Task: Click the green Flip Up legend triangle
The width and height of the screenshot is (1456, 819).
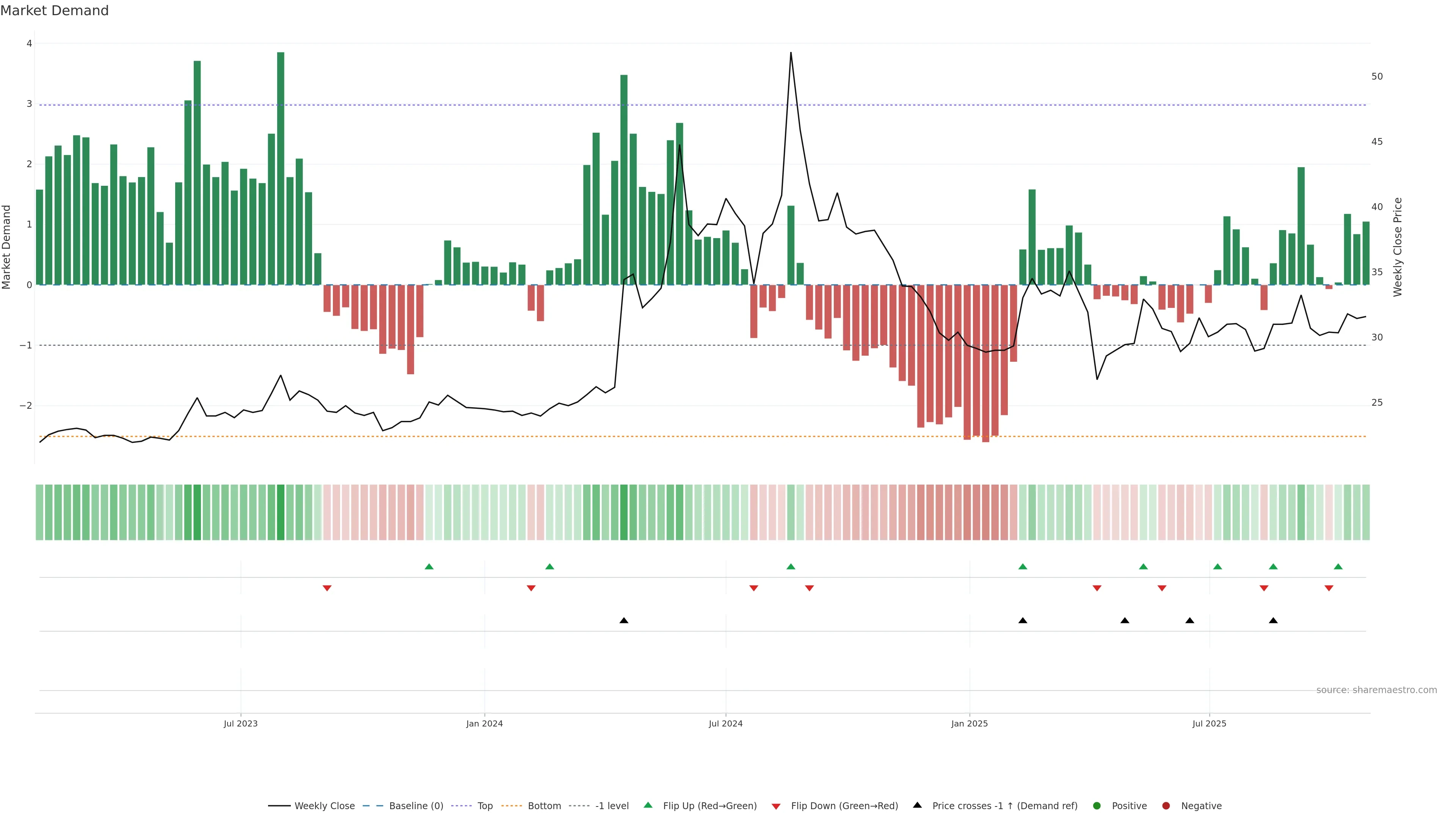Action: [x=648, y=805]
